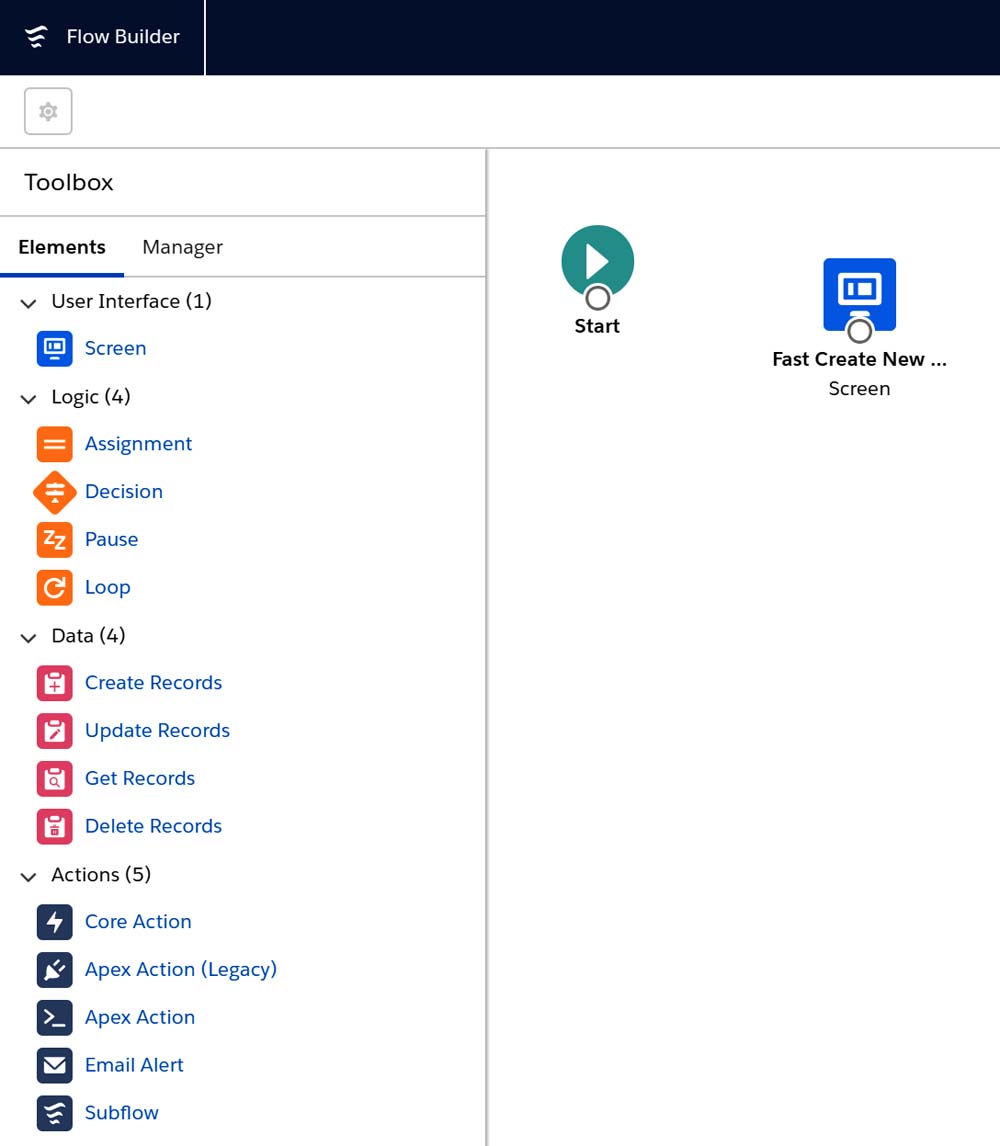The height and width of the screenshot is (1146, 1000).
Task: Select the Create Records icon
Action: (54, 683)
